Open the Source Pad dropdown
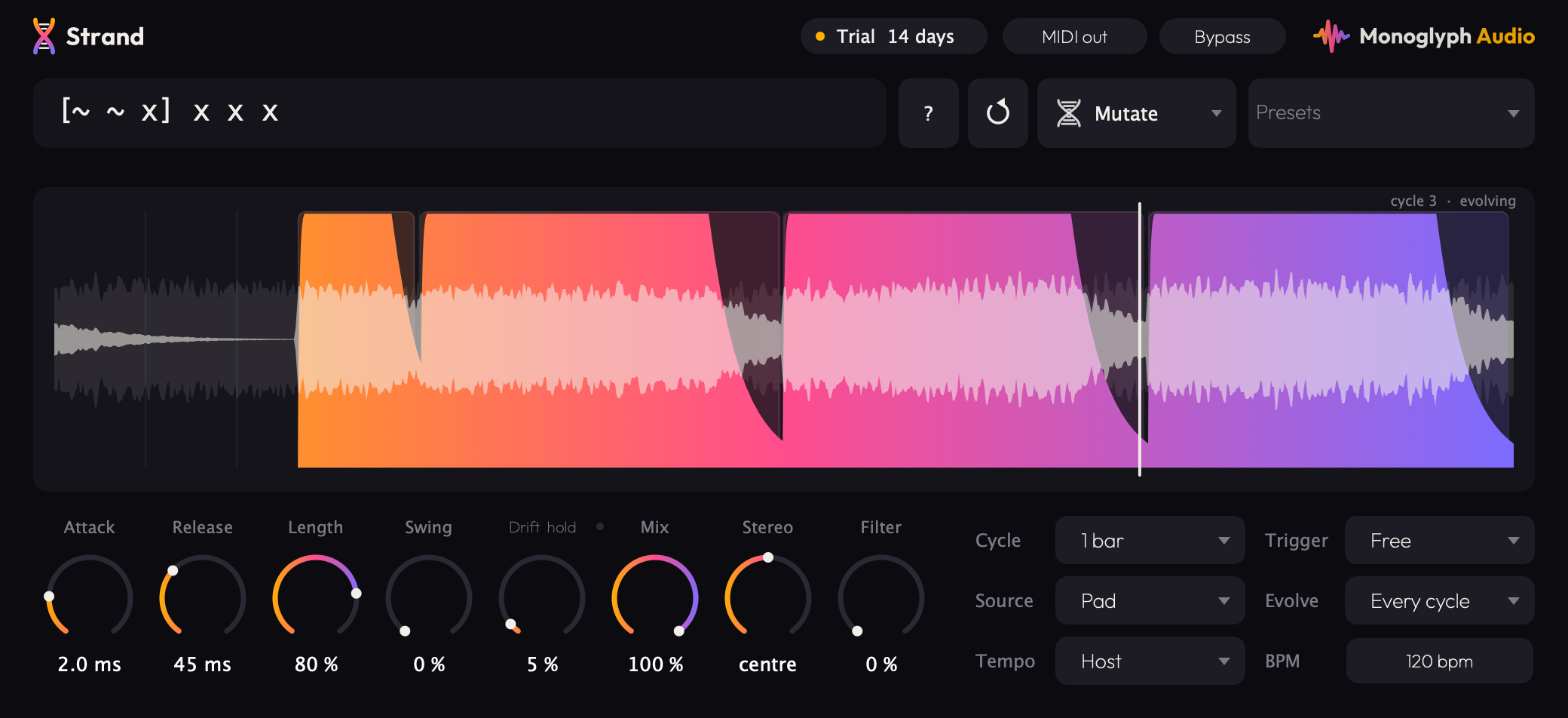Image resolution: width=1568 pixels, height=718 pixels. pos(1150,600)
